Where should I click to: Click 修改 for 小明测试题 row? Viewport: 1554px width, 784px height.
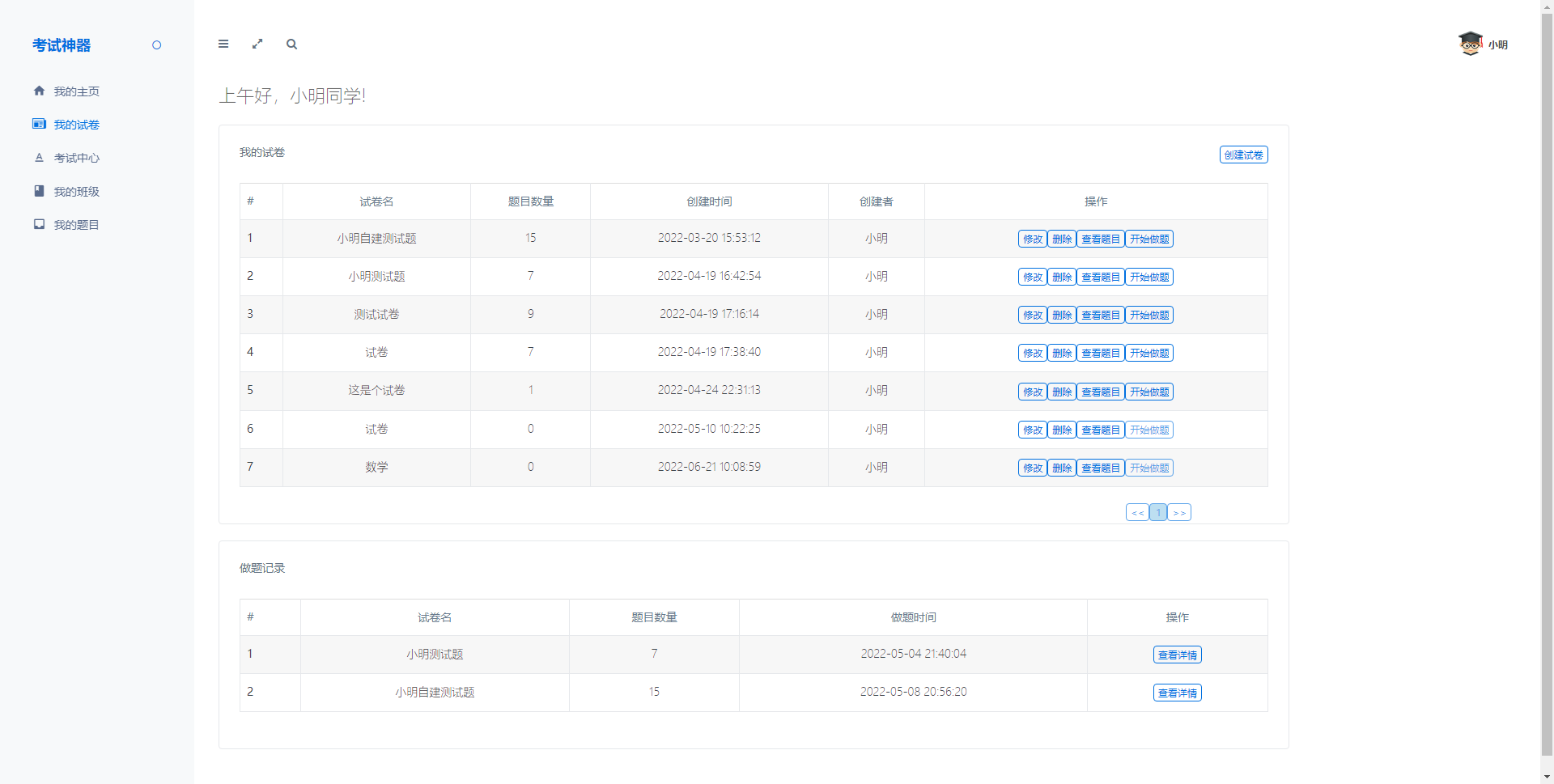click(1032, 277)
